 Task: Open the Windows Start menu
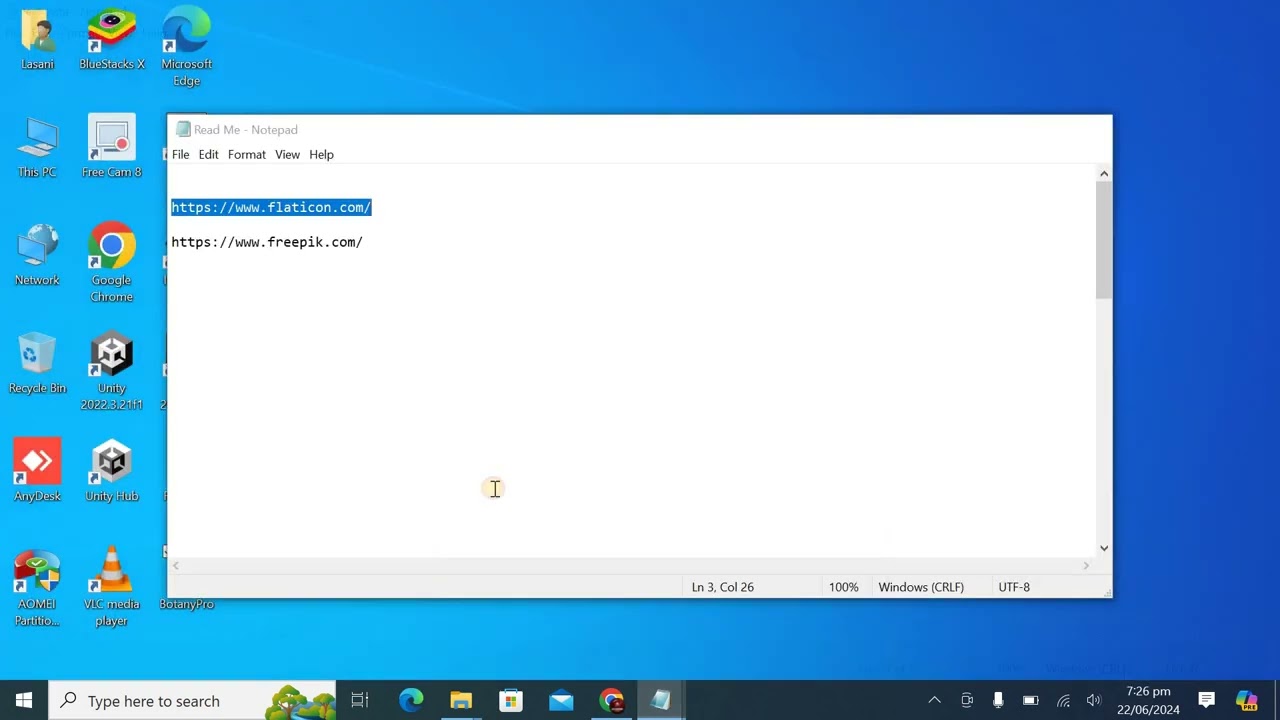pos(24,700)
